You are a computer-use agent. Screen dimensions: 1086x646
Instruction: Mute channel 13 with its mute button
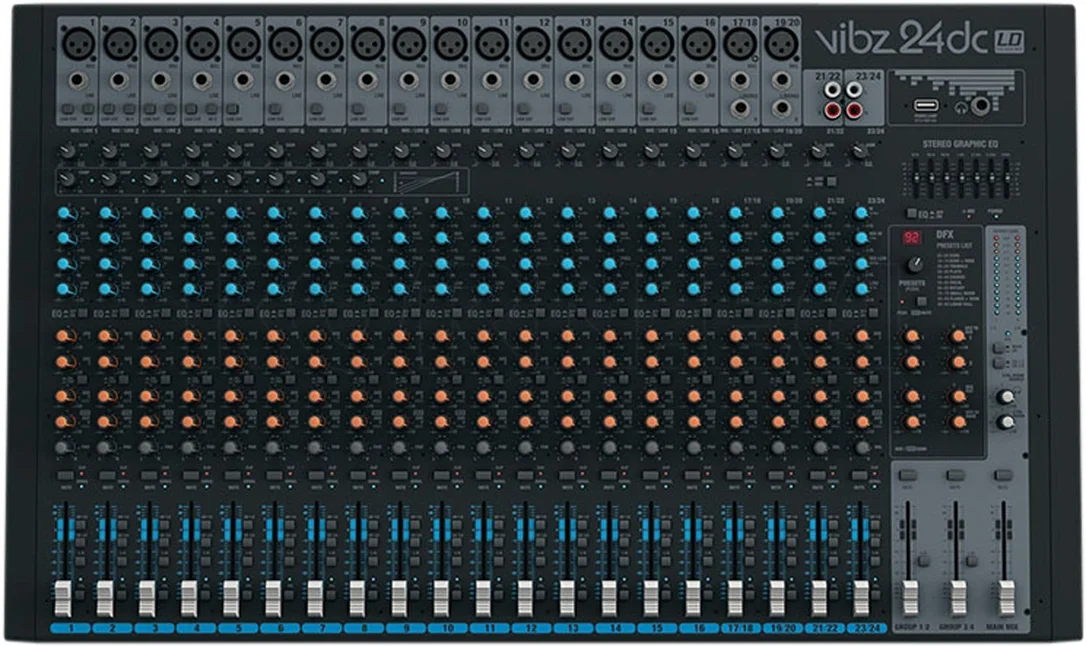point(567,476)
